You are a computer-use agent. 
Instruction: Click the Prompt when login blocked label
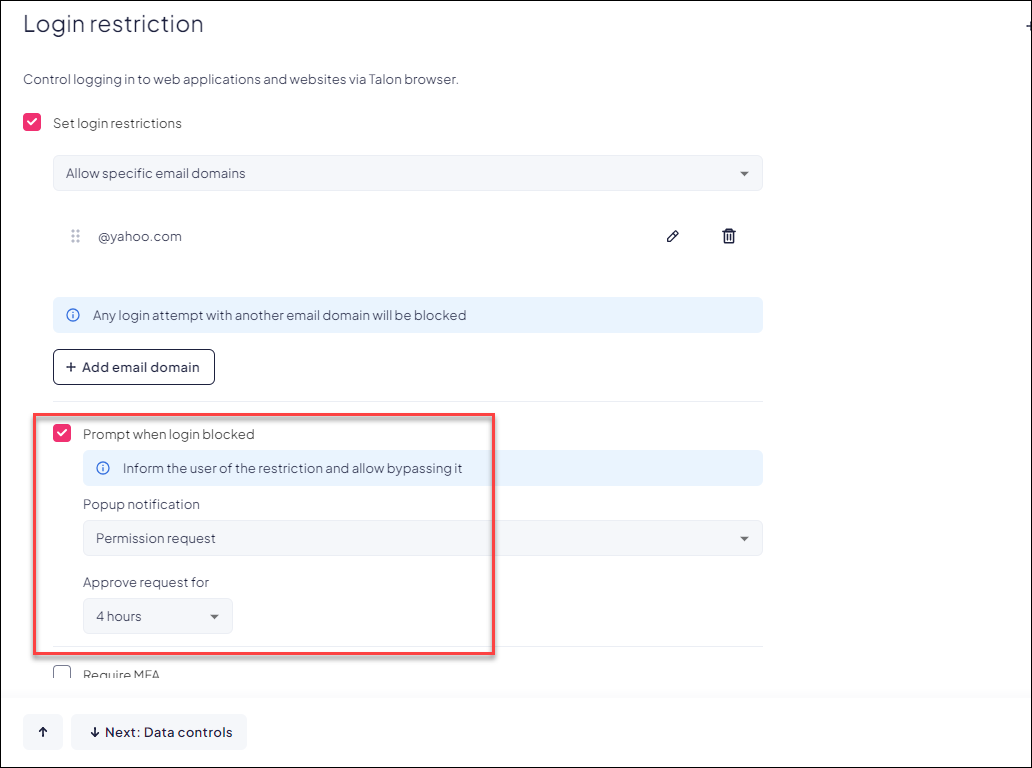click(x=168, y=434)
